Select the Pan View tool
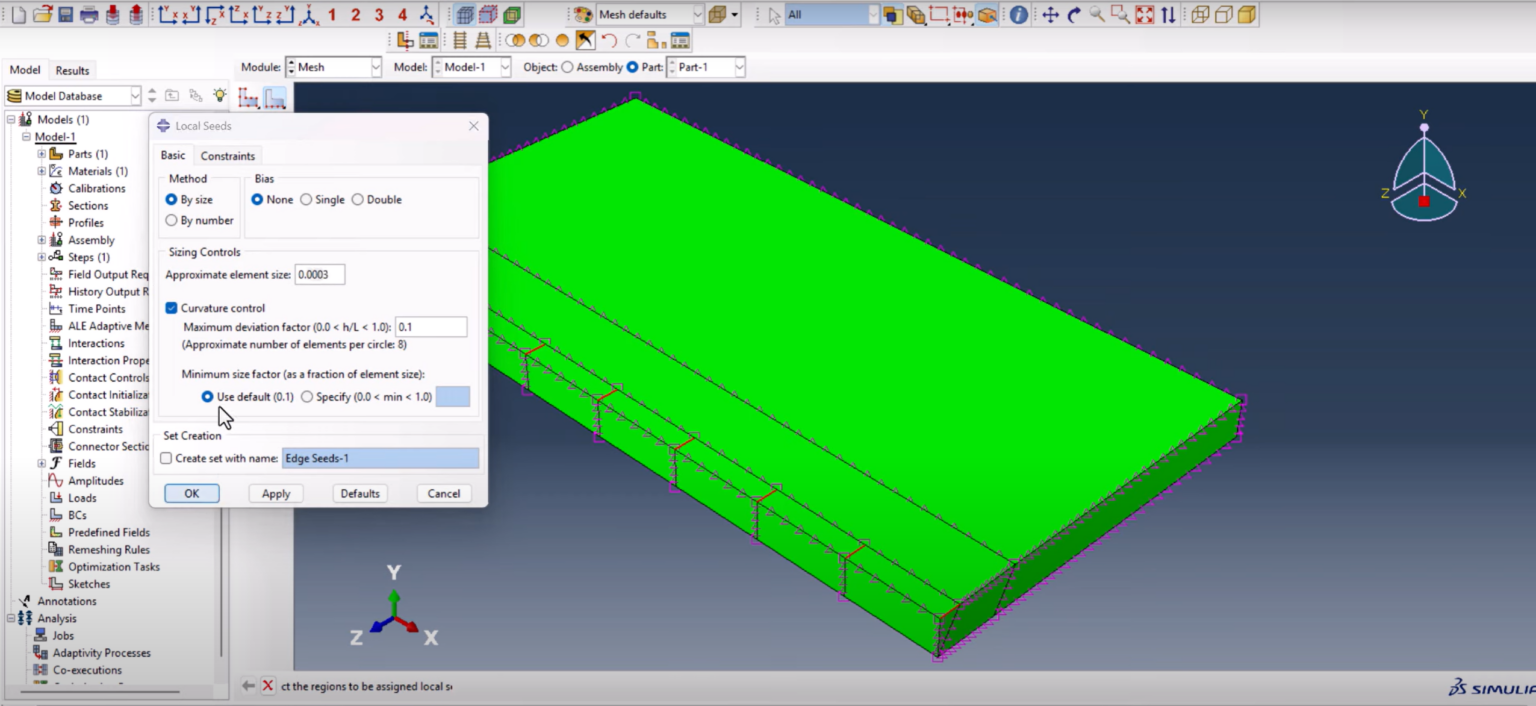1536x706 pixels. coord(1048,14)
